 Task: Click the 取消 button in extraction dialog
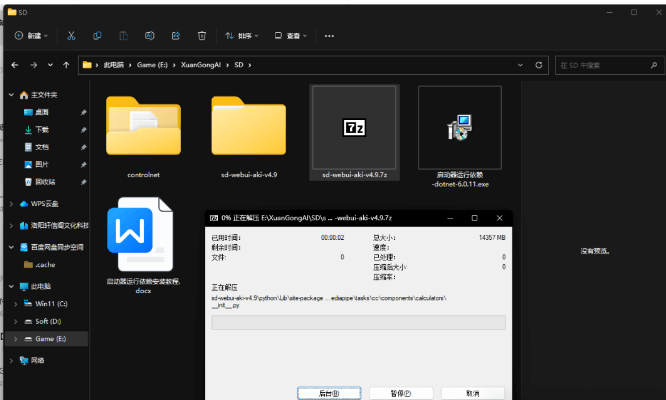coord(473,393)
